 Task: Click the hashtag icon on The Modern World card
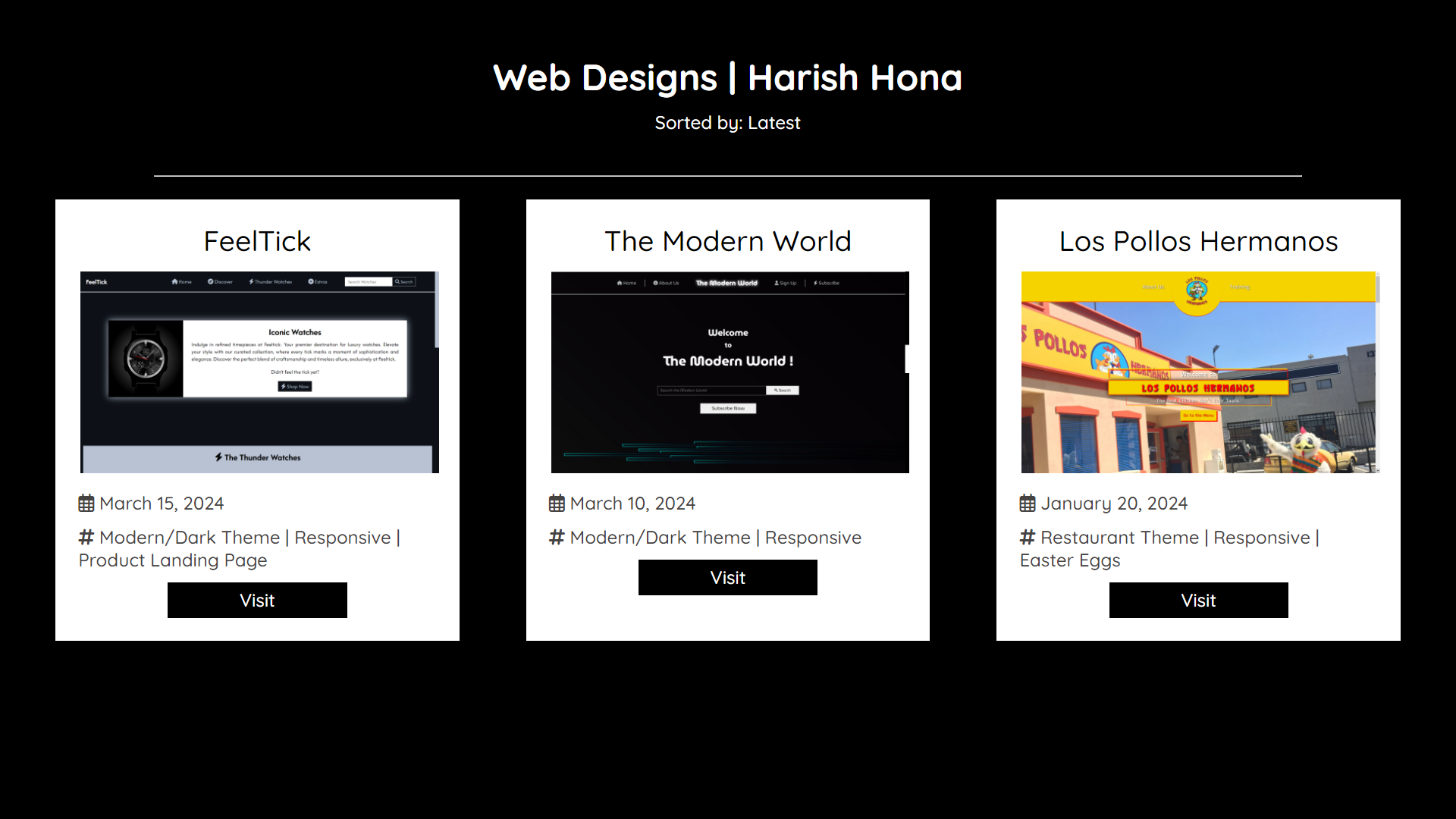coord(556,537)
